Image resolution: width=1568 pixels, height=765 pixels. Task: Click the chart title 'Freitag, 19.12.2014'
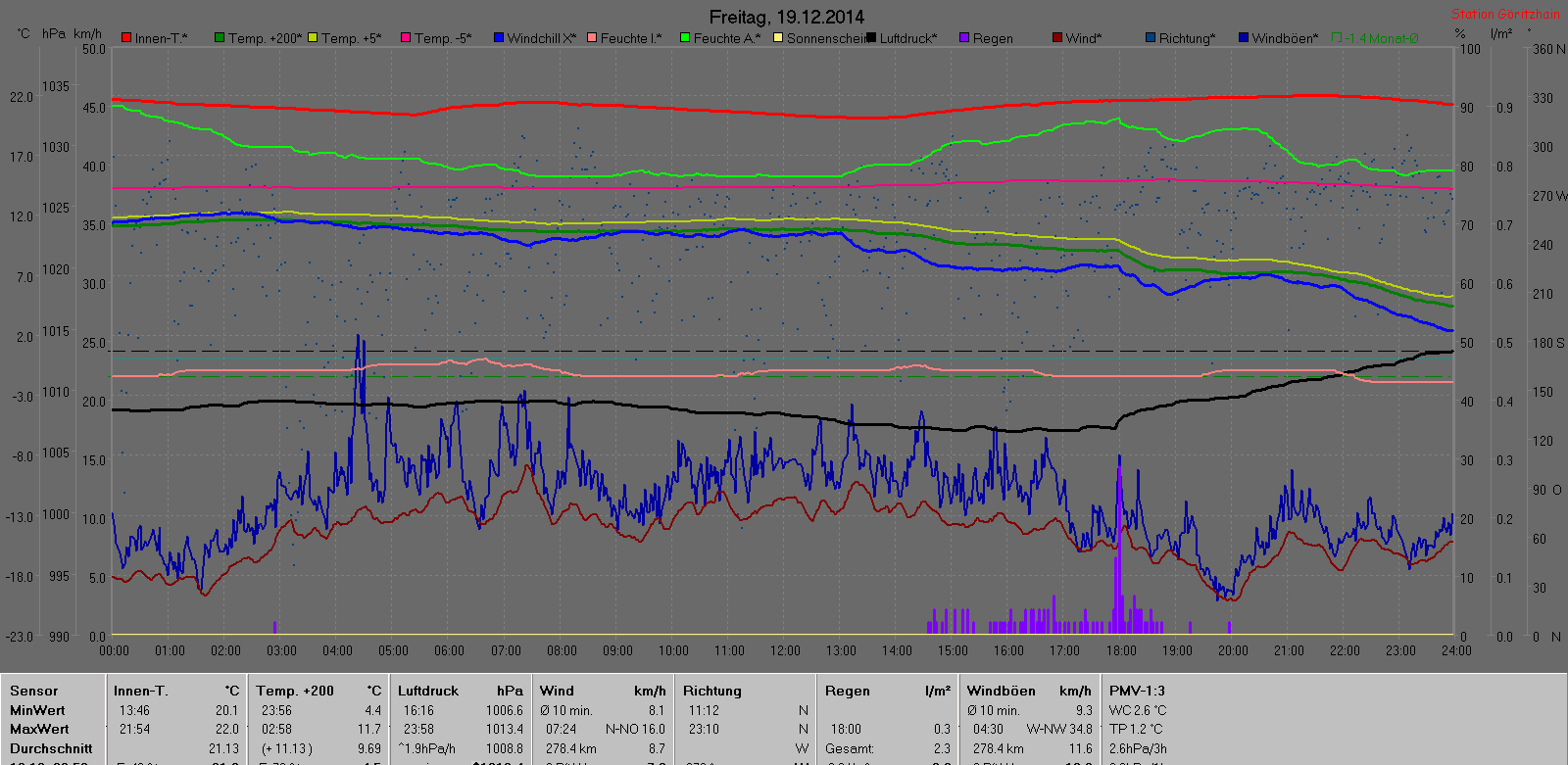point(787,17)
